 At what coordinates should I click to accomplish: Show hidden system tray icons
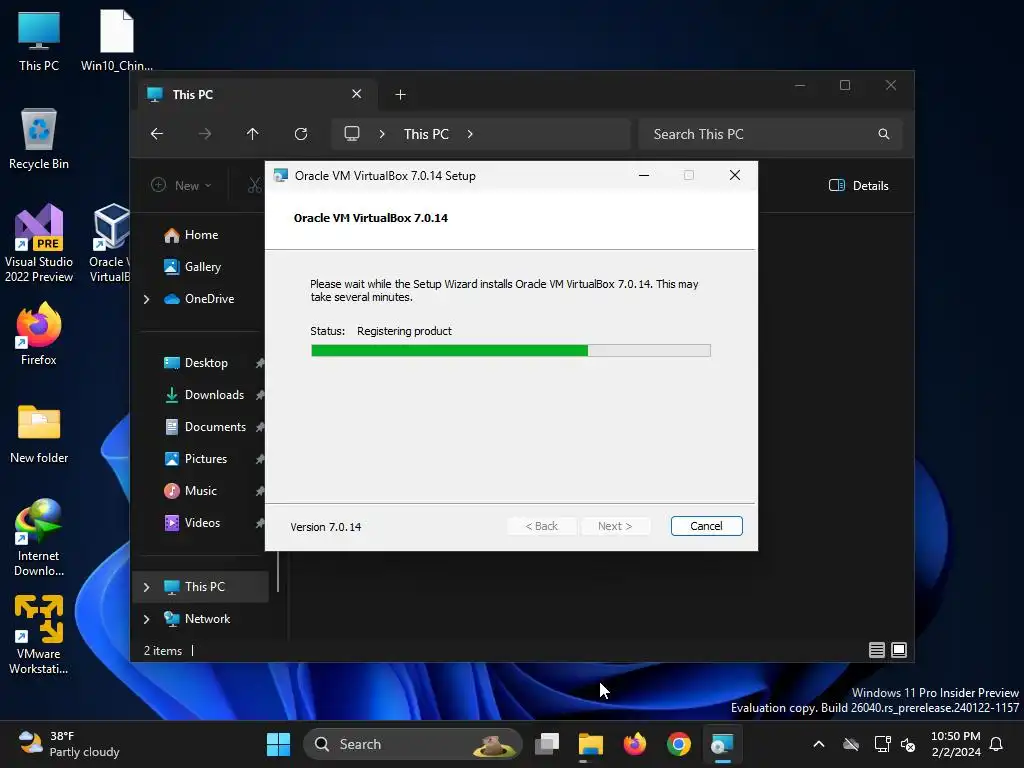[818, 744]
